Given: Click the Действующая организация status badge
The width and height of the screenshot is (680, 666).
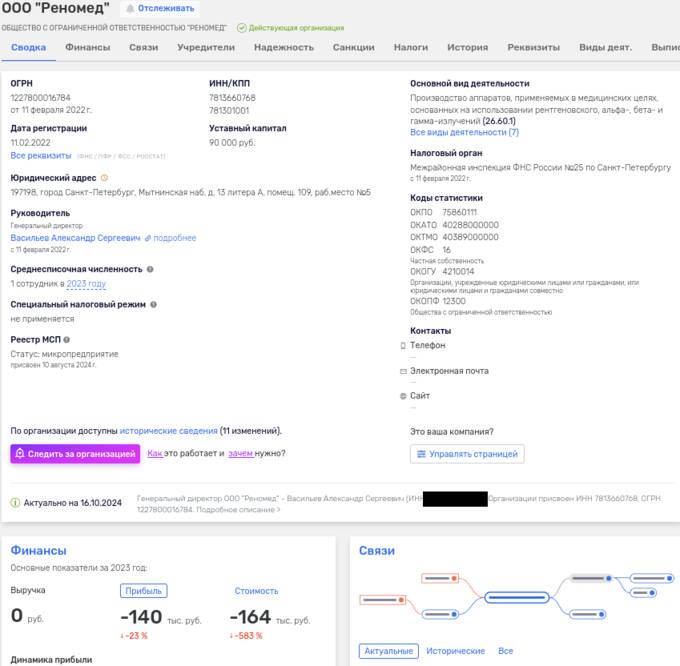Looking at the screenshot, I should pyautogui.click(x=291, y=28).
